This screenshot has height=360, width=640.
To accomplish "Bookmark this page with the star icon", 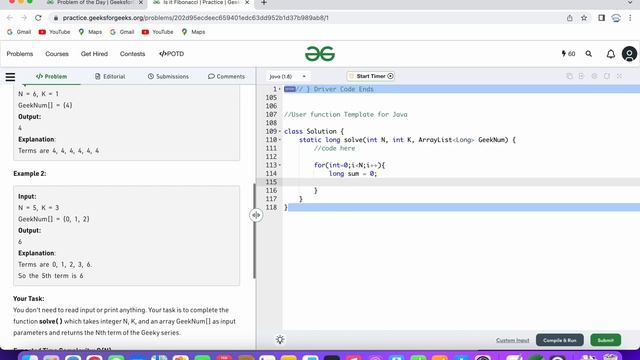I will pos(584,18).
